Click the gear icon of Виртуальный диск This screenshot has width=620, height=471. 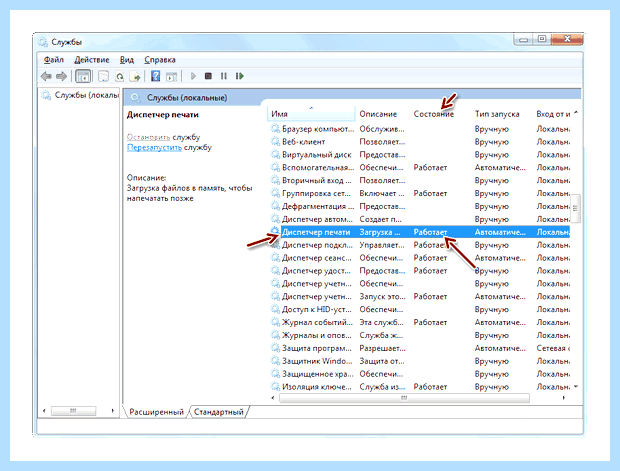pos(275,154)
